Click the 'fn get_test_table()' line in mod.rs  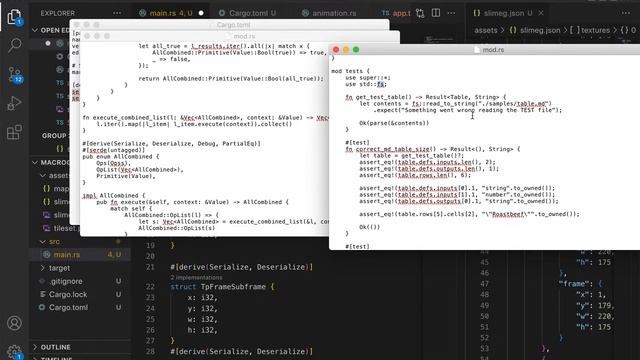pyautogui.click(x=426, y=97)
